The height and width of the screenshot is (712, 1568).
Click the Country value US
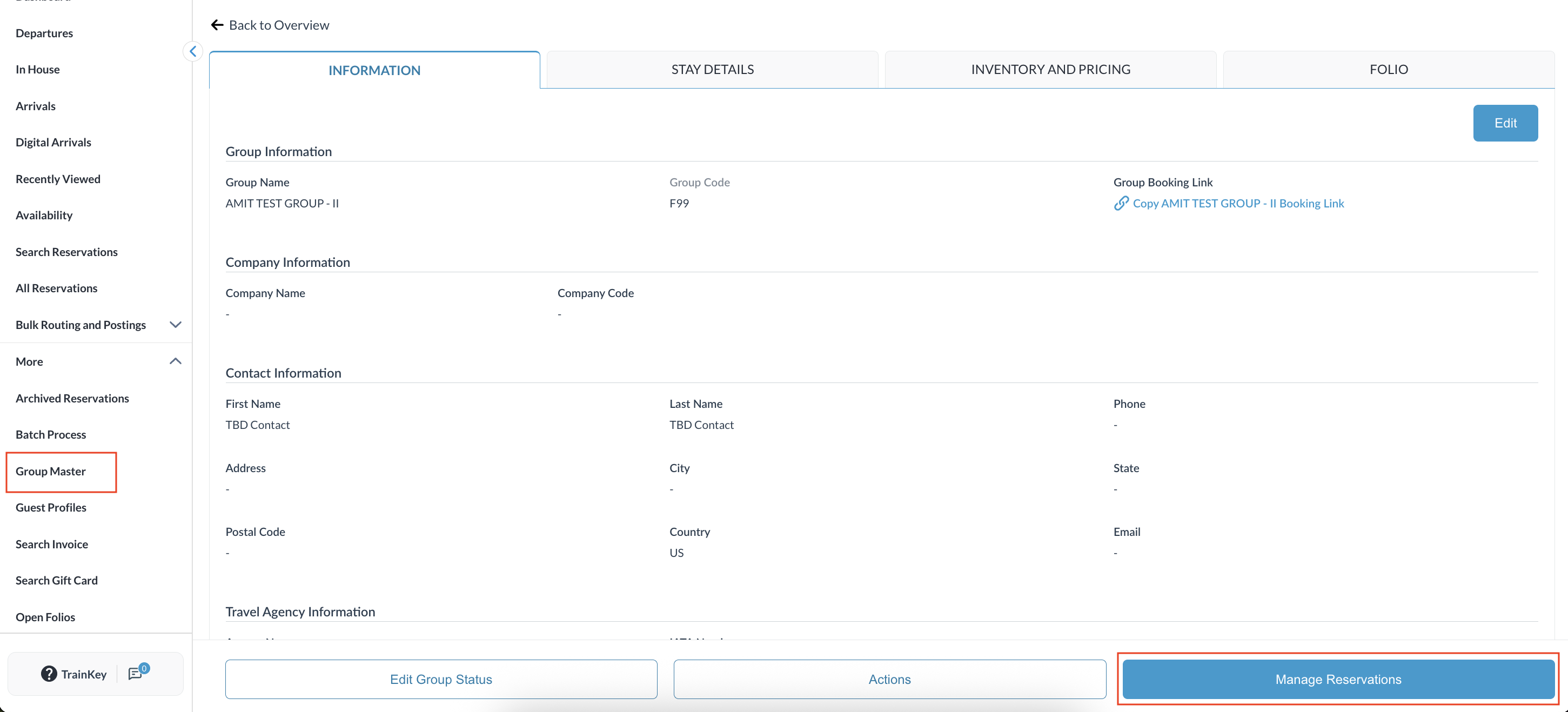(x=676, y=553)
